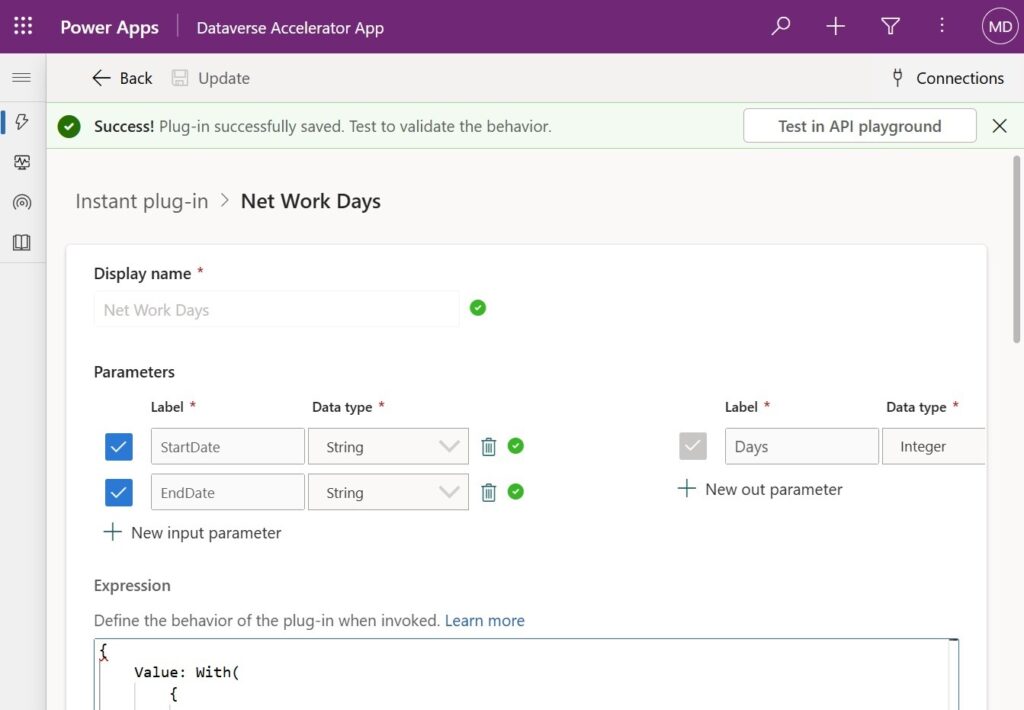1024x710 pixels.
Task: Open the monitor sidebar icon
Action: click(x=22, y=162)
